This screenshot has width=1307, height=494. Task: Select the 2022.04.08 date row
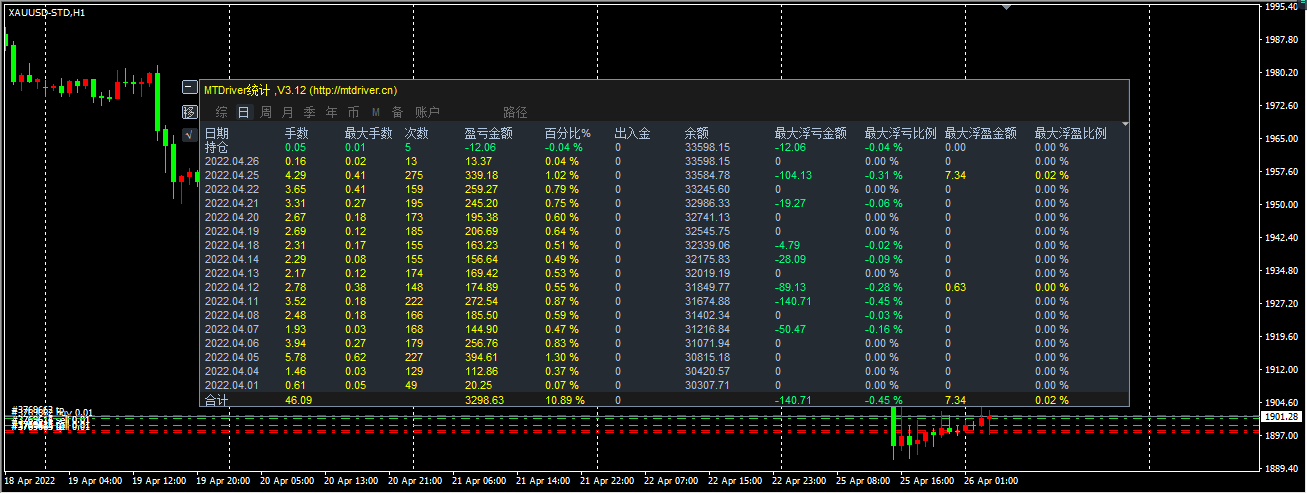pyautogui.click(x=231, y=315)
